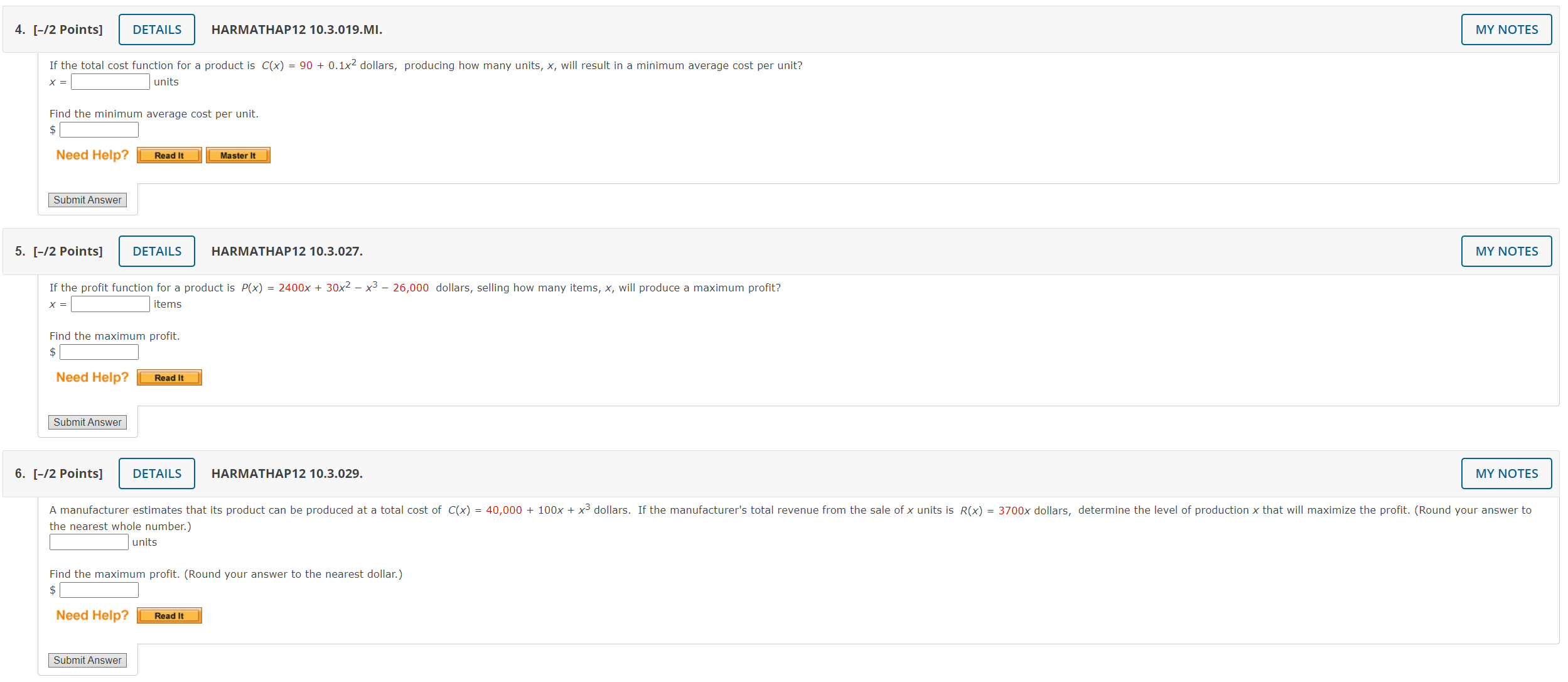The height and width of the screenshot is (682, 1568).
Task: Expand DETAILS for question 6
Action: pyautogui.click(x=157, y=474)
